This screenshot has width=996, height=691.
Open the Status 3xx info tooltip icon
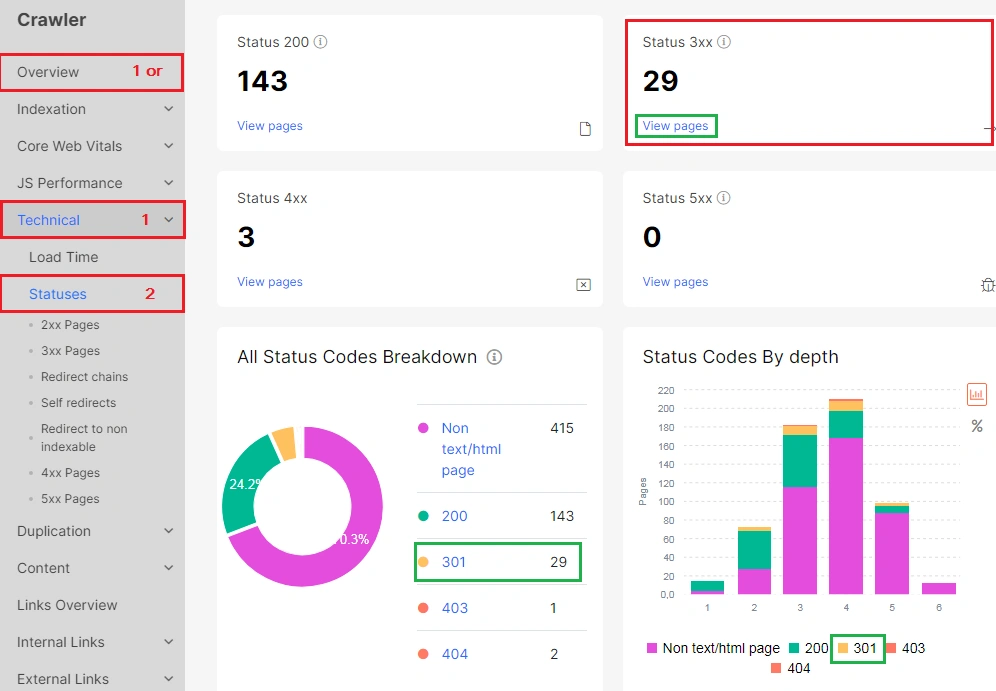[726, 42]
